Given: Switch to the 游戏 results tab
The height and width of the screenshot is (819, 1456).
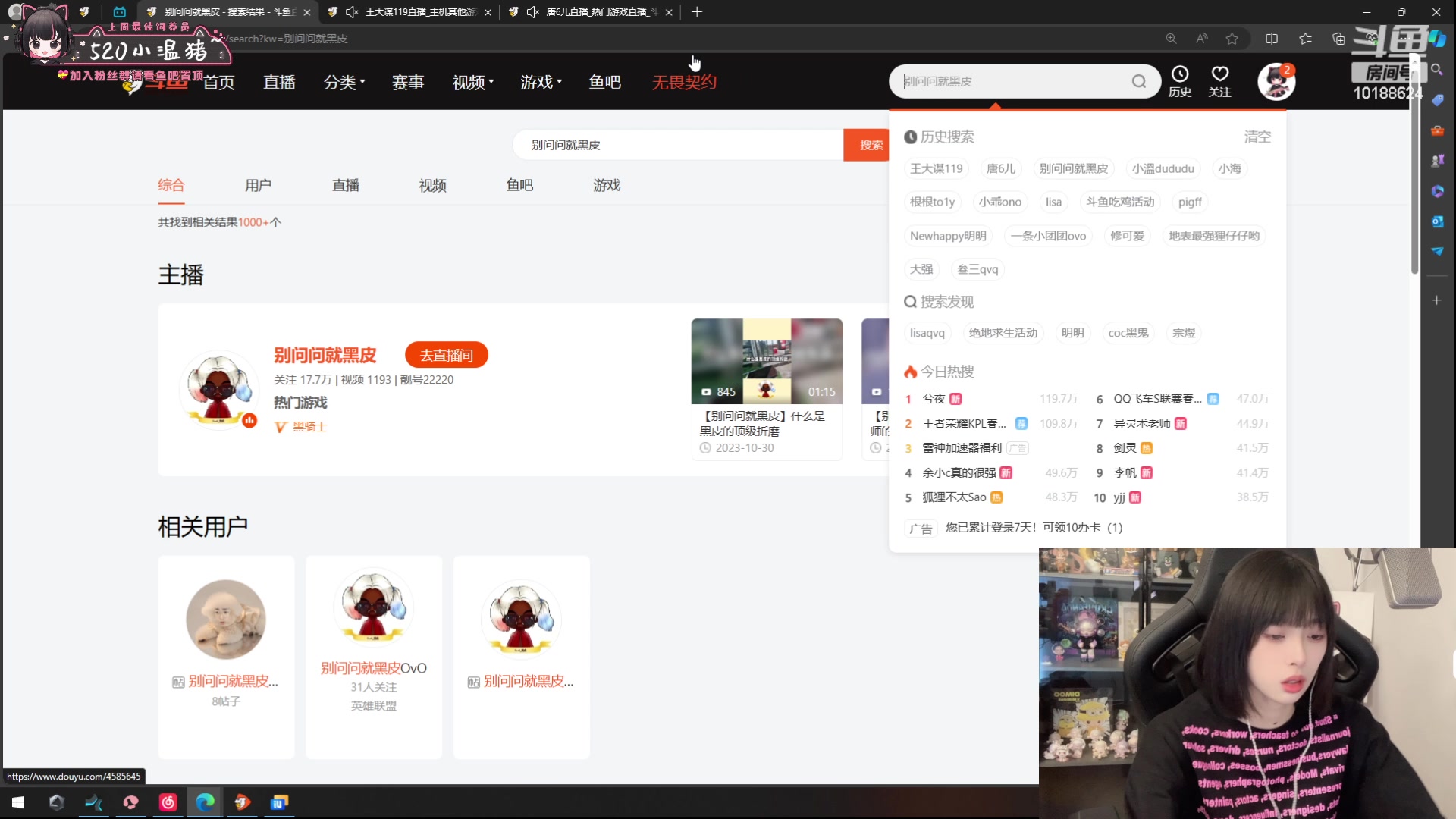Looking at the screenshot, I should (x=607, y=185).
